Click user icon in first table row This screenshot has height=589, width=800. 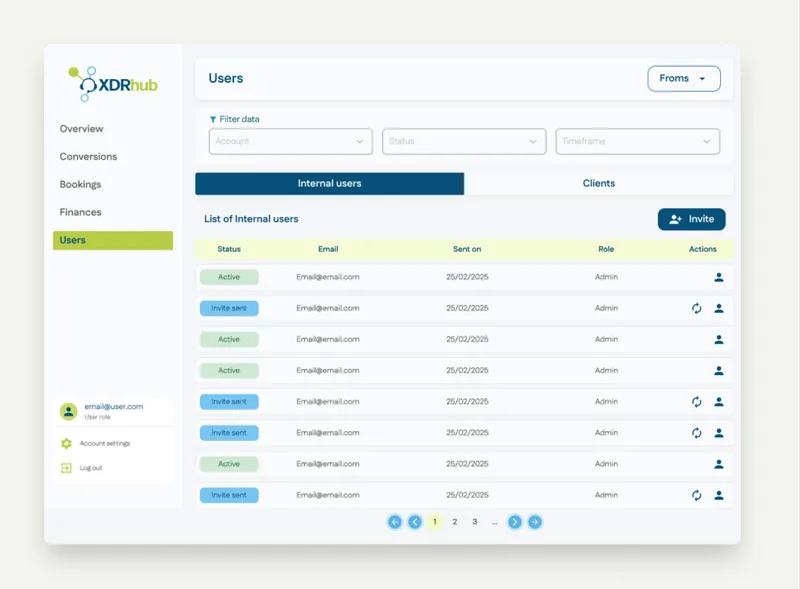pyautogui.click(x=719, y=277)
